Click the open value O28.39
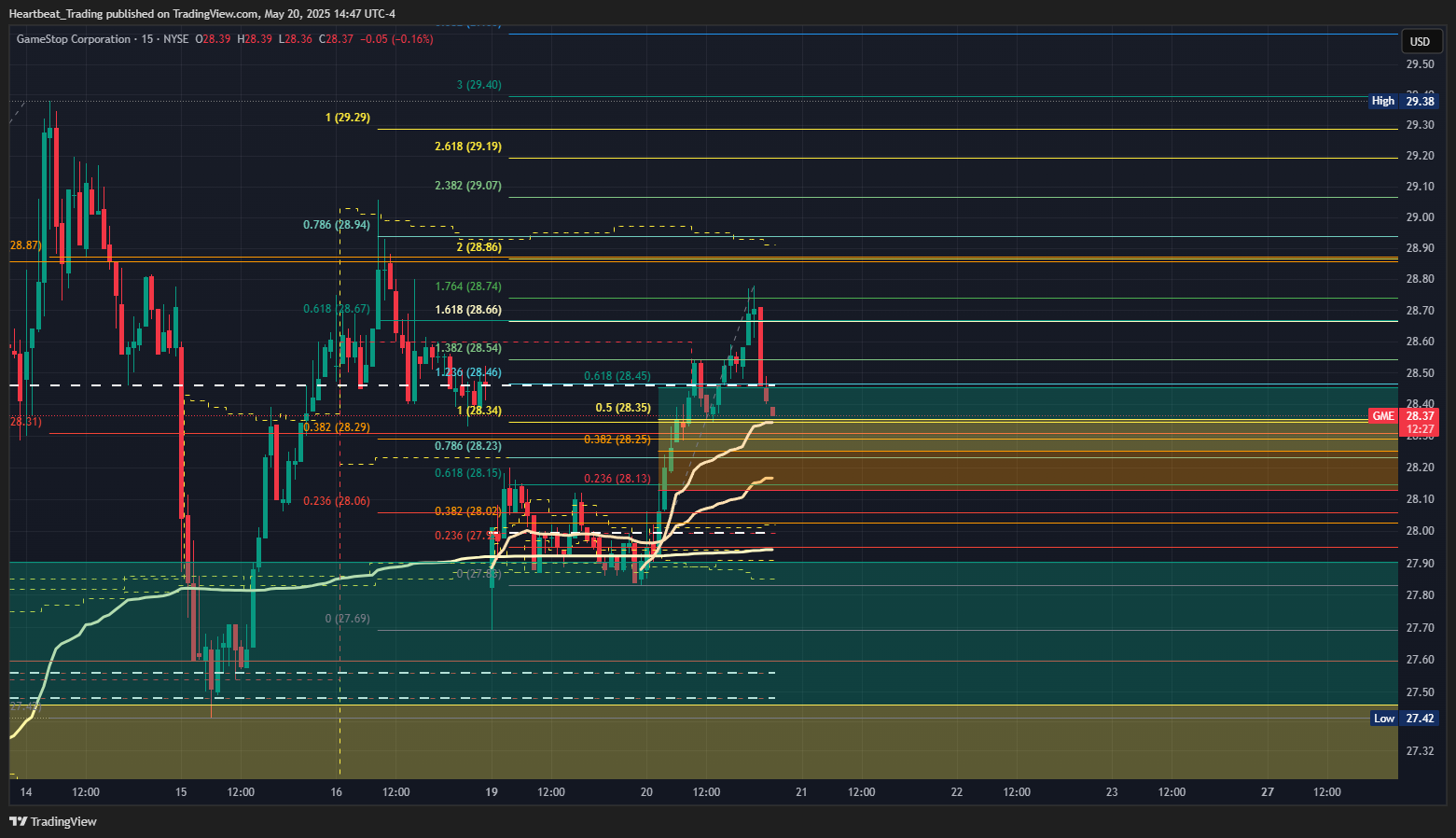 coord(213,39)
